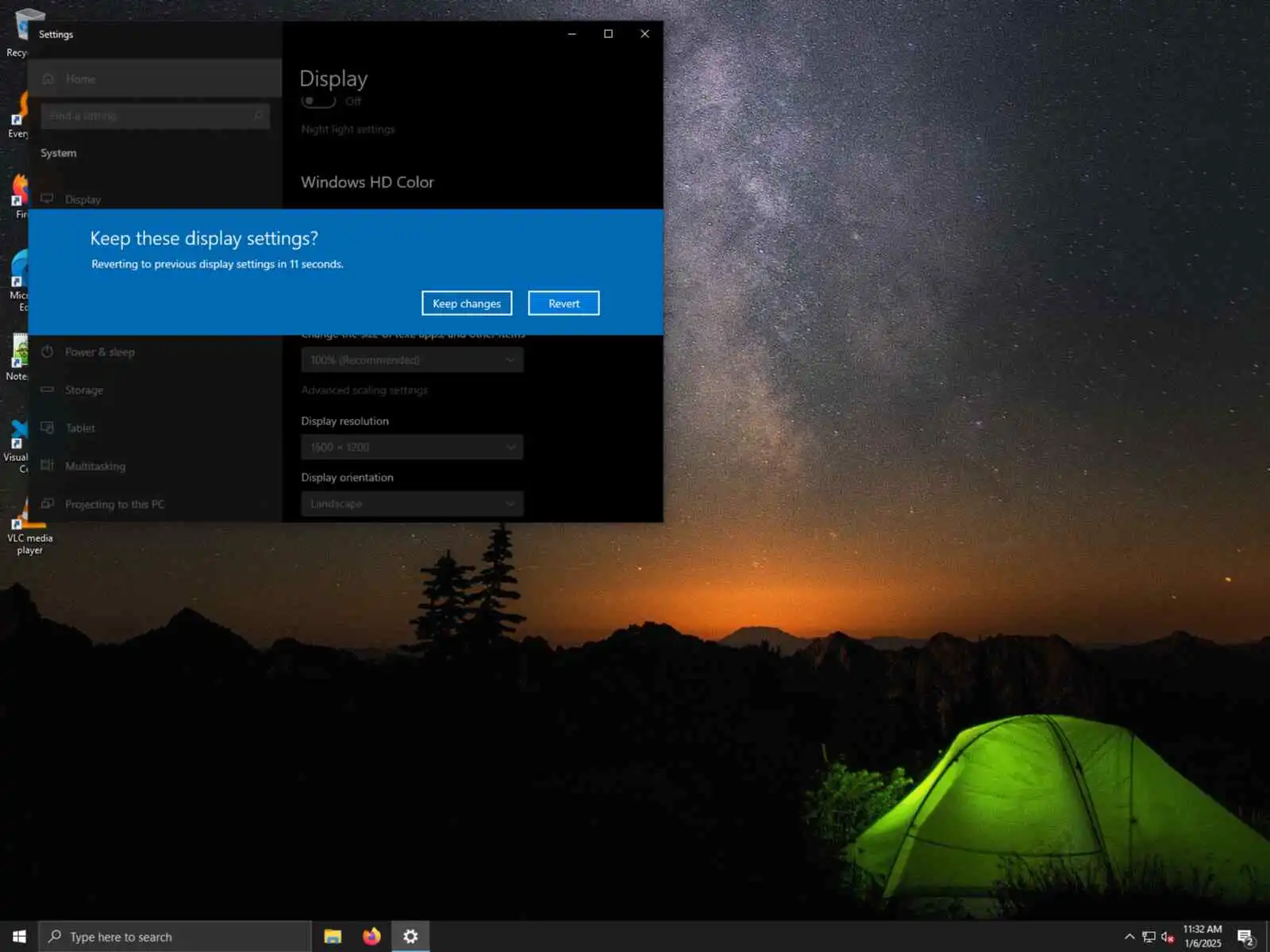Select the Recycle Bin desktop icon

(x=17, y=33)
